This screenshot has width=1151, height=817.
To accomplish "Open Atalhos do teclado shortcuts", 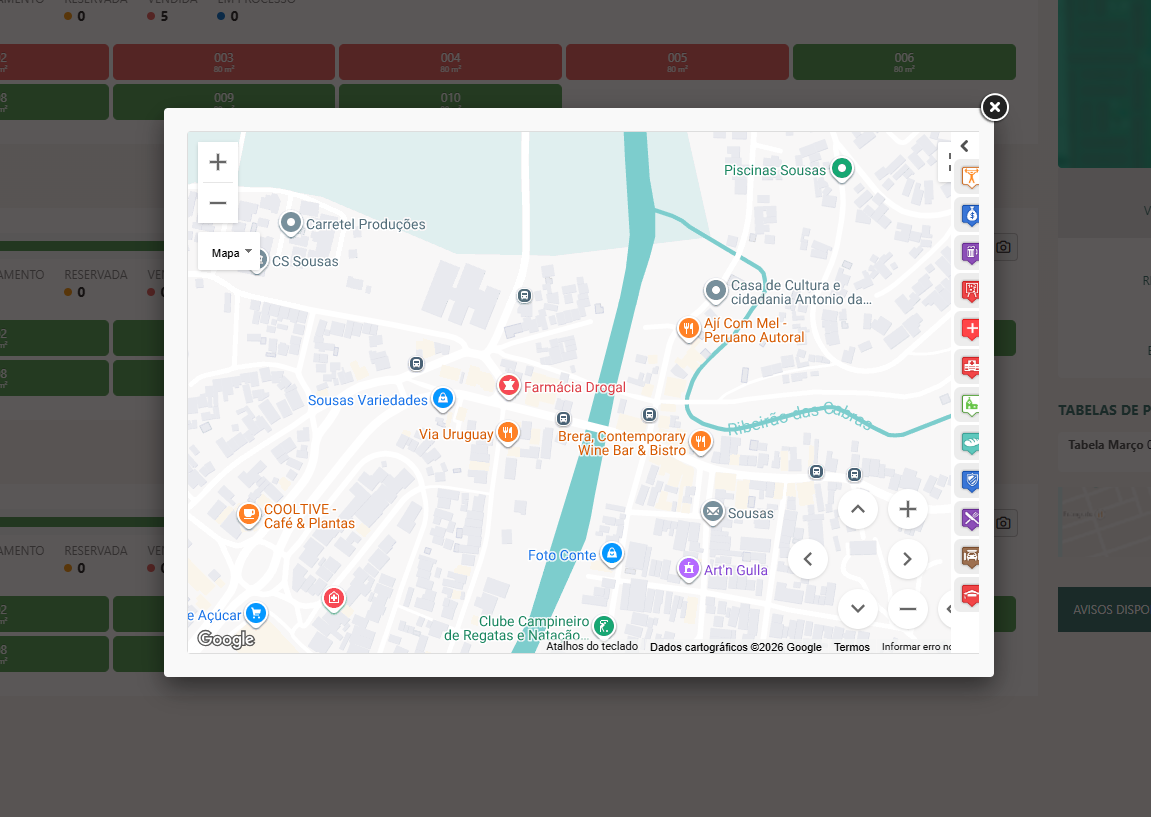I will (x=592, y=647).
